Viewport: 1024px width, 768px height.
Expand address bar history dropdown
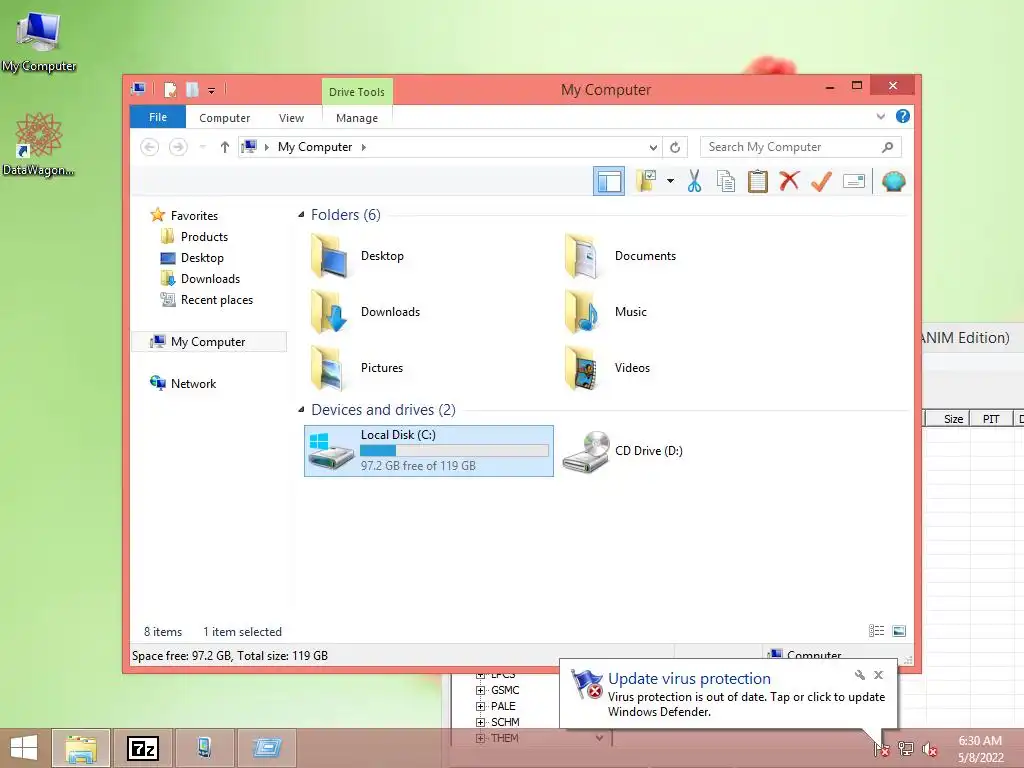[653, 148]
